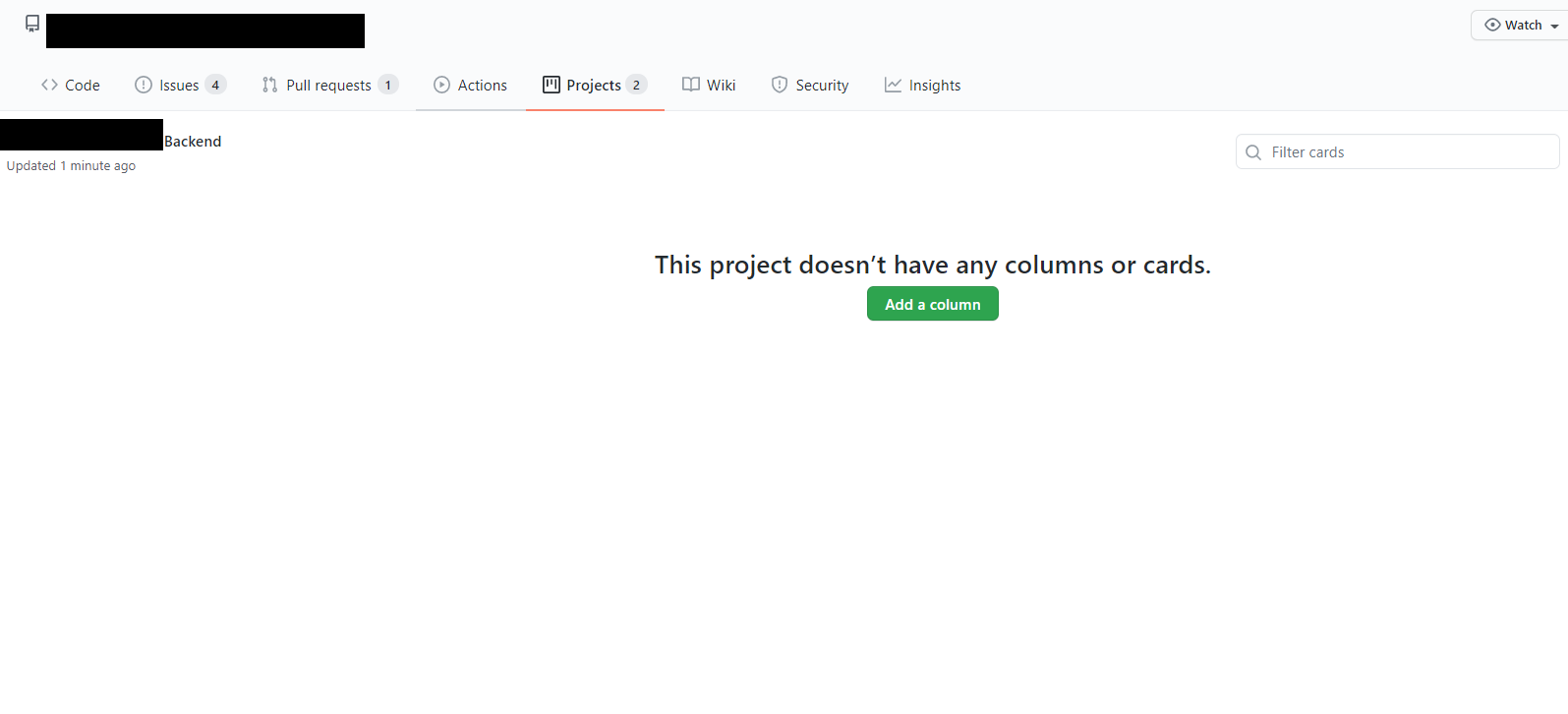Go to the Pull requests tab
1568x714 pixels.
pyautogui.click(x=329, y=86)
